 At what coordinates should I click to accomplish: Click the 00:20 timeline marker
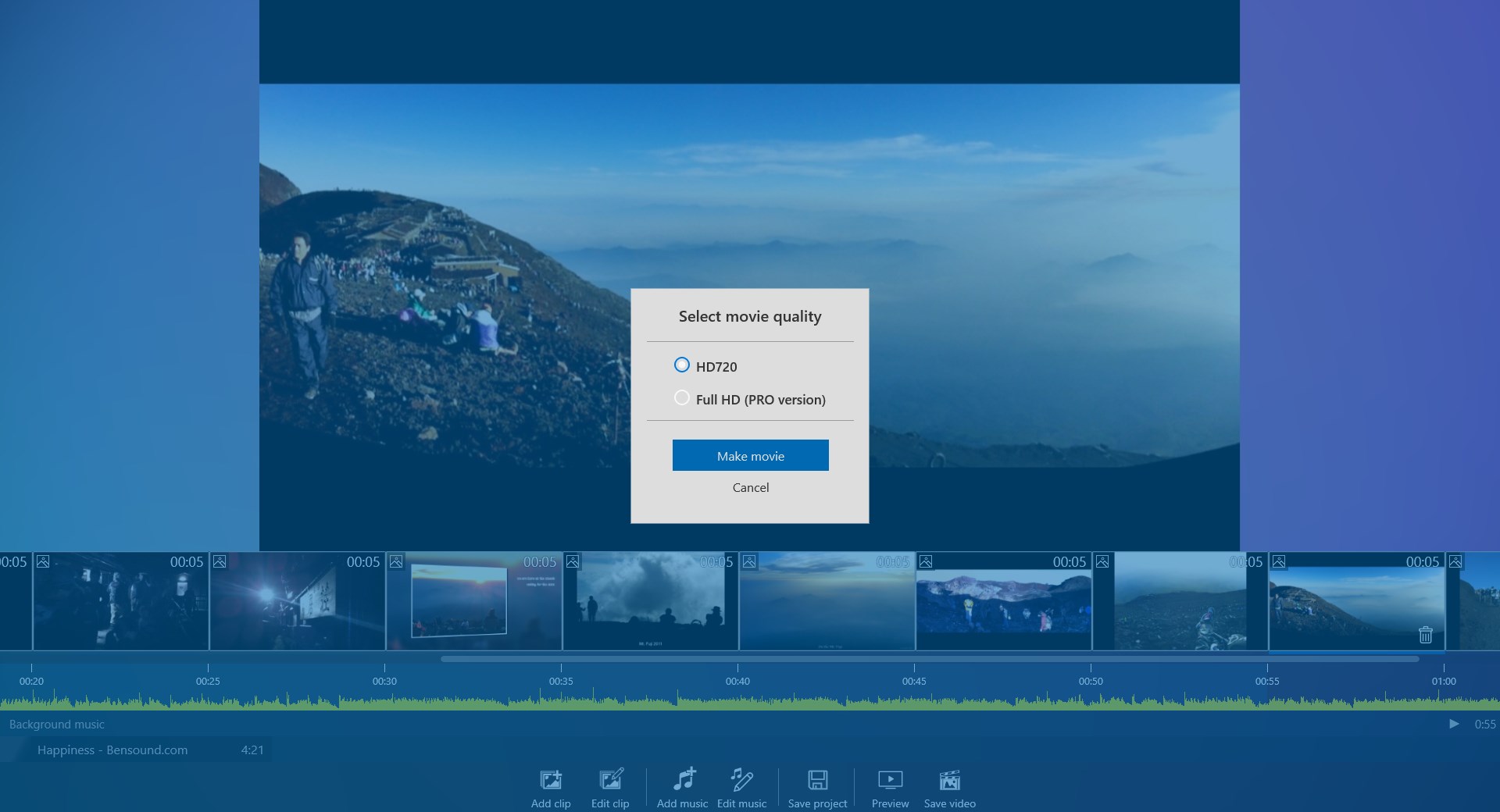[x=31, y=681]
